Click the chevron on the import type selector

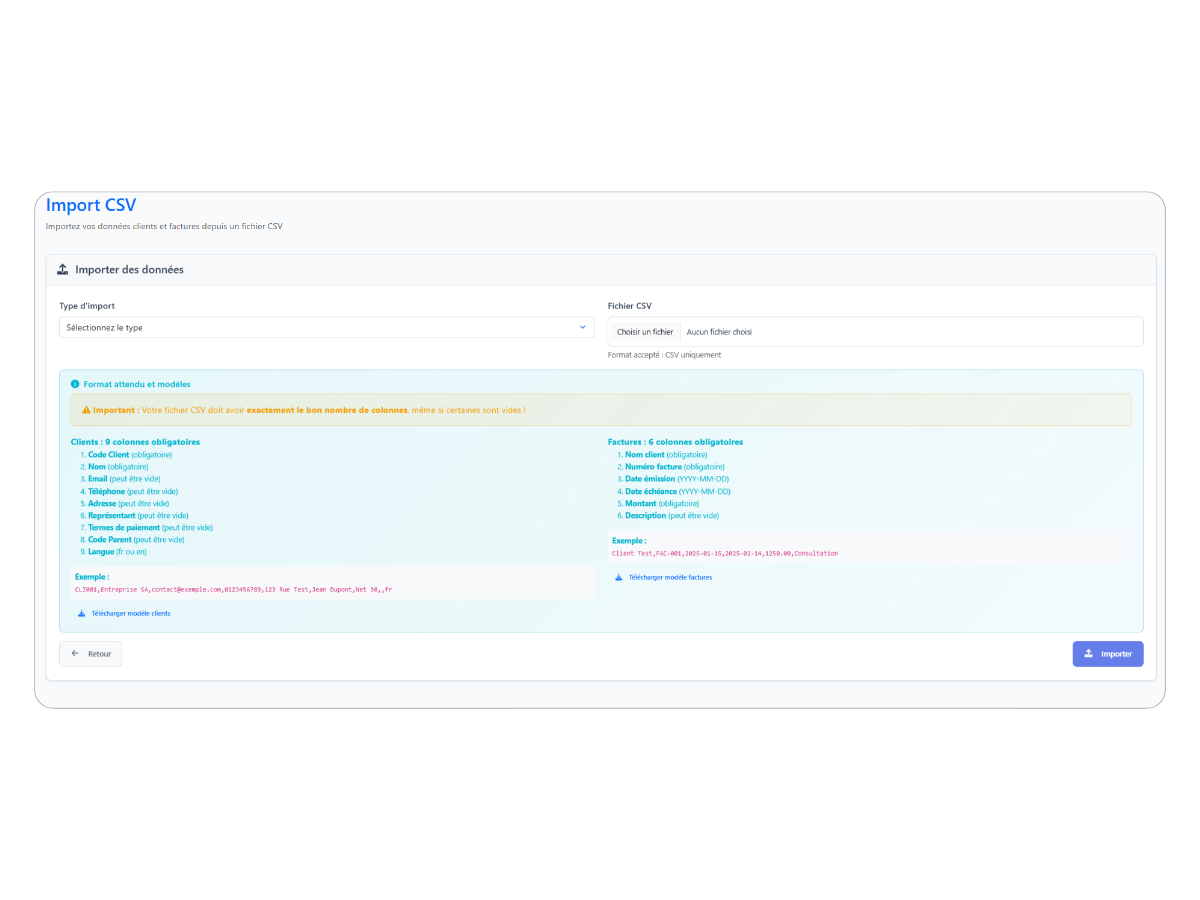(583, 327)
